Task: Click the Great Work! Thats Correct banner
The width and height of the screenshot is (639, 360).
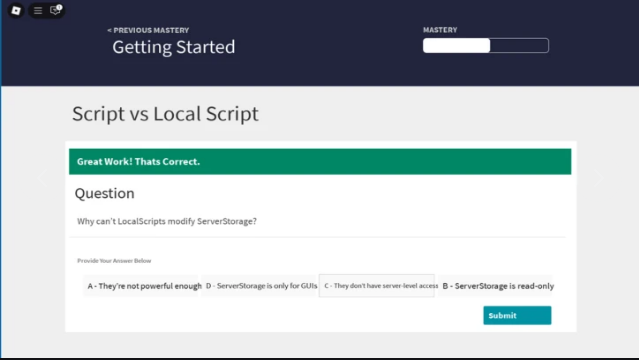Action: coord(320,161)
